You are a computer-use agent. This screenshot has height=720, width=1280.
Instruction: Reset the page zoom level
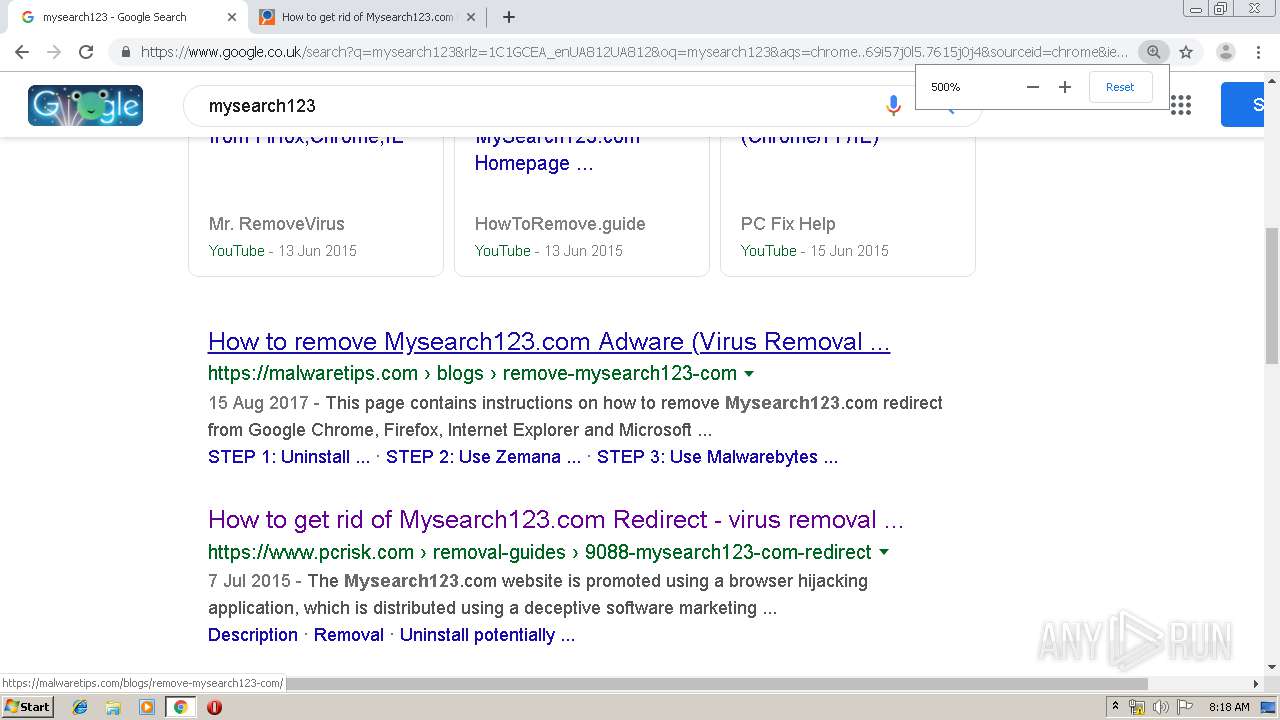(1120, 87)
